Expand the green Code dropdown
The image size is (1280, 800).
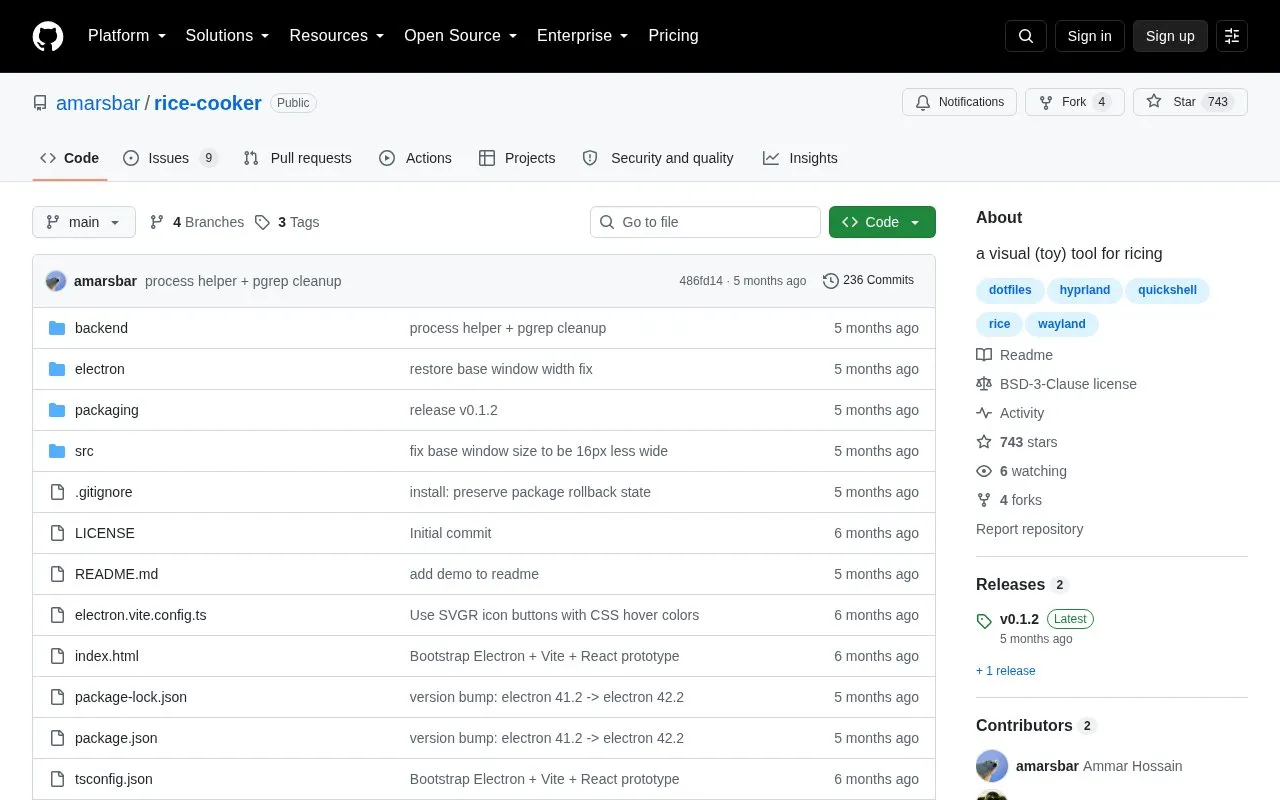coord(882,222)
